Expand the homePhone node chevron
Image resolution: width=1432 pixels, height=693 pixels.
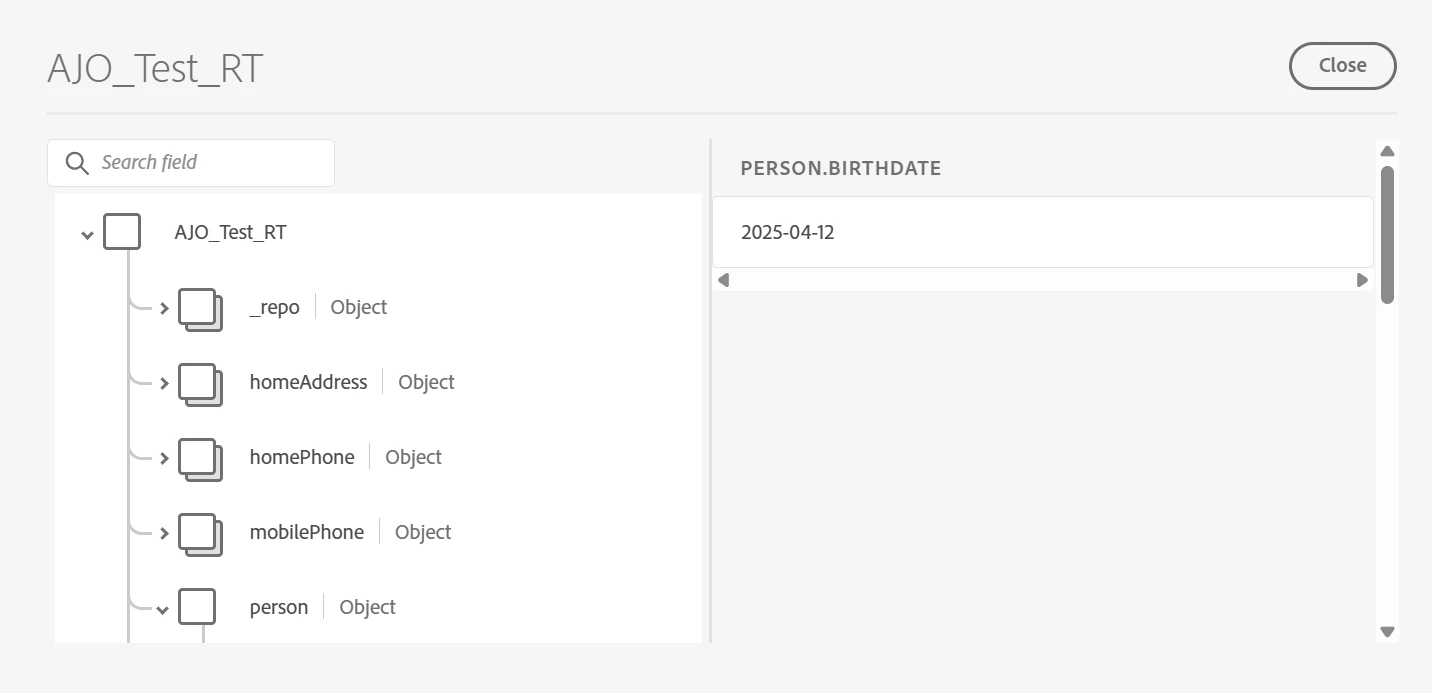165,458
